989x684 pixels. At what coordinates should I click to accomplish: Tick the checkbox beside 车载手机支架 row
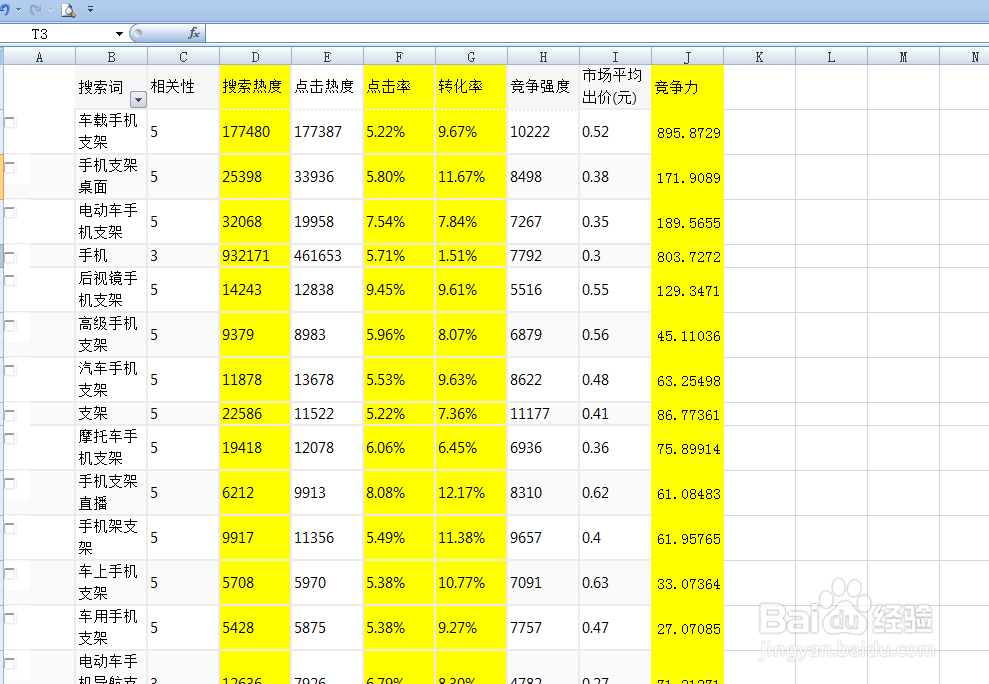pyautogui.click(x=9, y=122)
